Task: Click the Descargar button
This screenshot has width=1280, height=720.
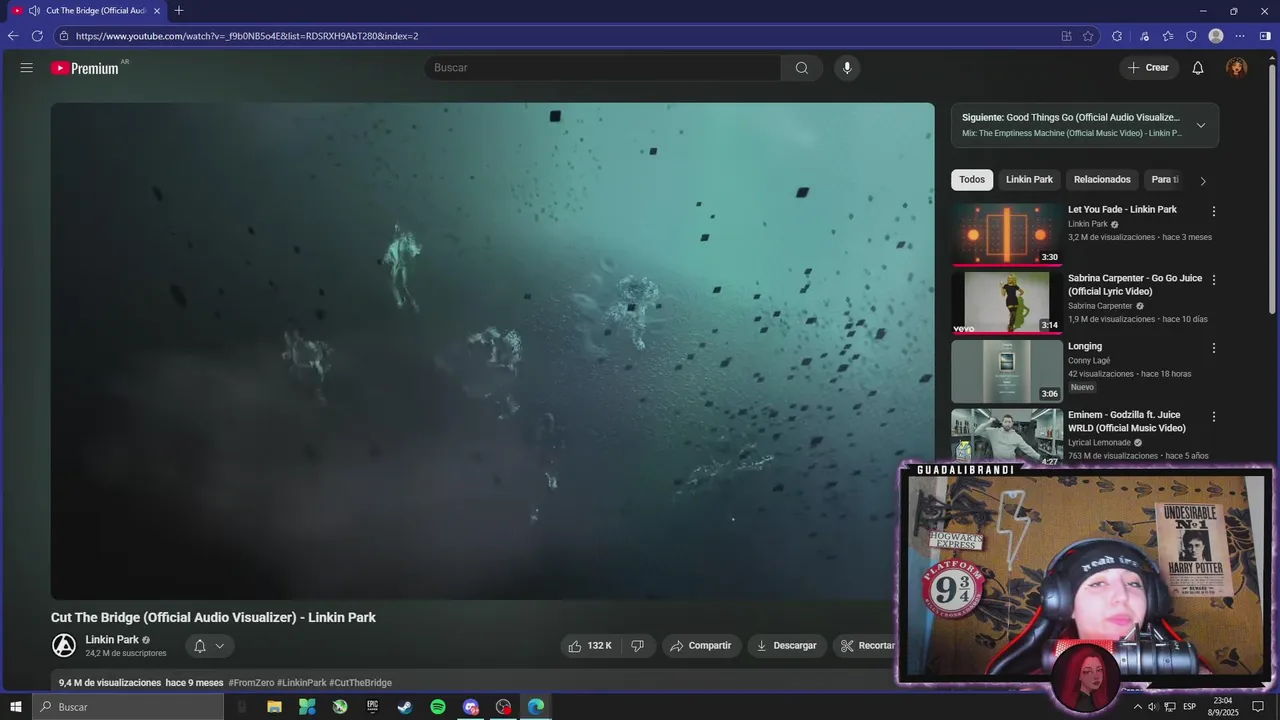Action: (x=786, y=646)
